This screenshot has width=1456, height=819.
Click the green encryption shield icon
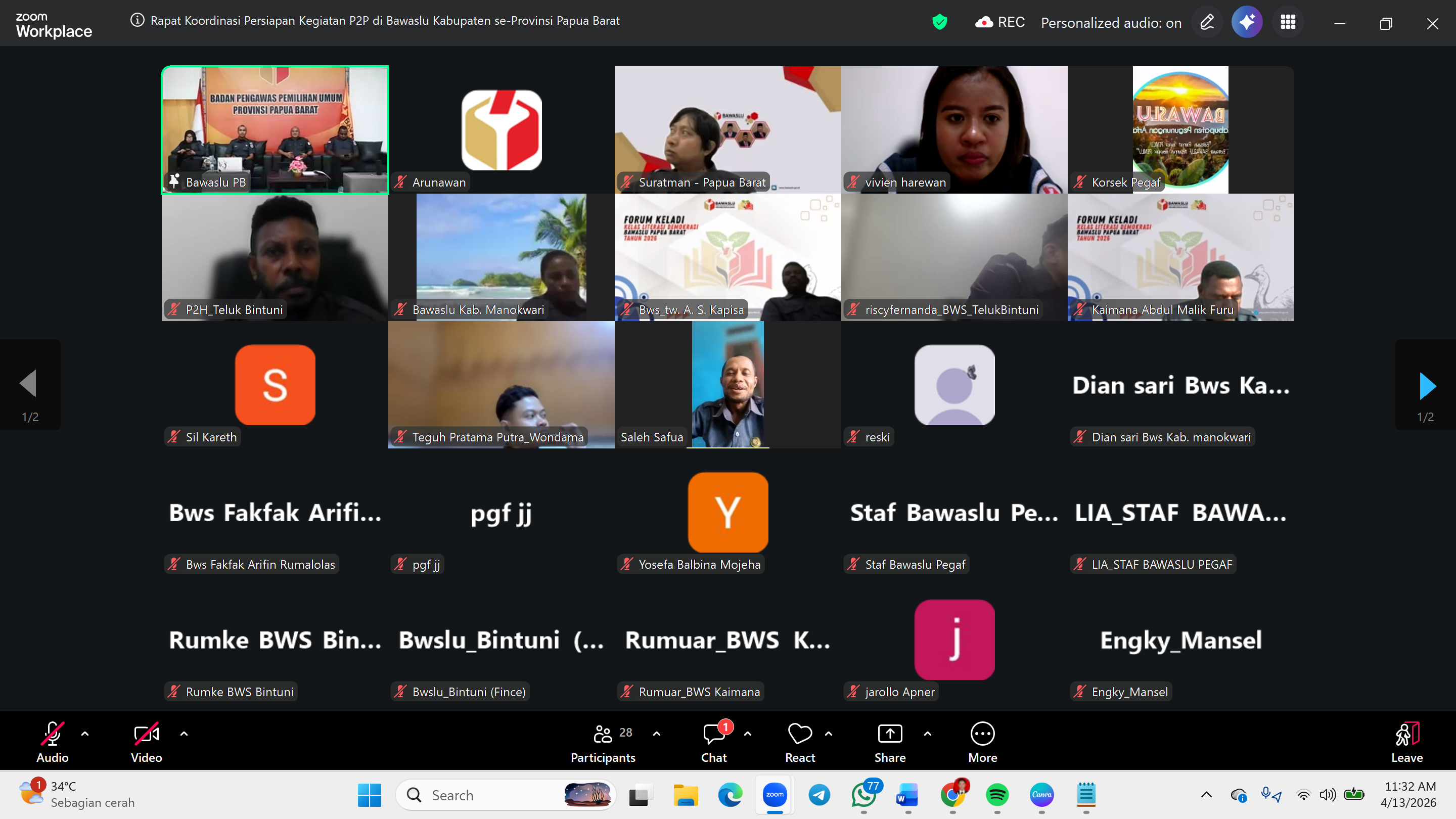tap(939, 23)
